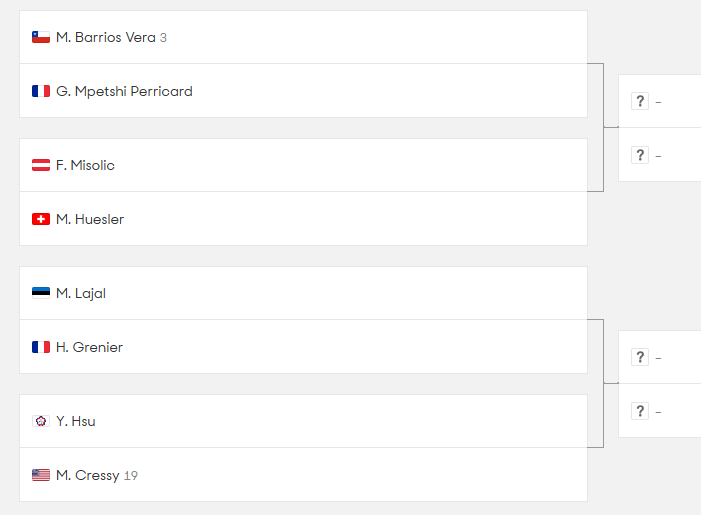The width and height of the screenshot is (701, 515).
Task: Select the F. Misolic player name
Action: click(85, 165)
